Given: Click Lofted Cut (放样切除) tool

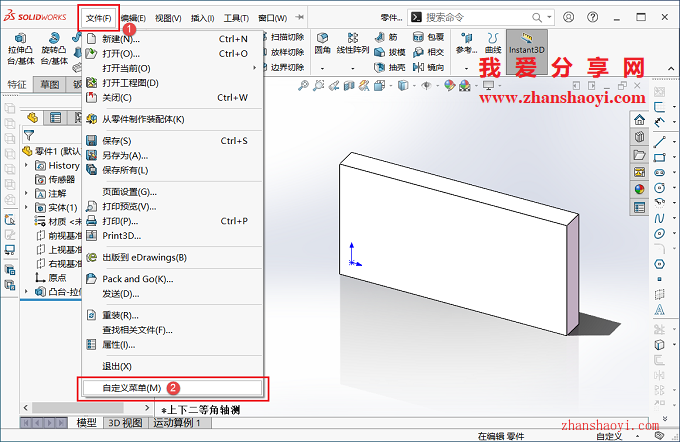Looking at the screenshot, I should point(284,52).
